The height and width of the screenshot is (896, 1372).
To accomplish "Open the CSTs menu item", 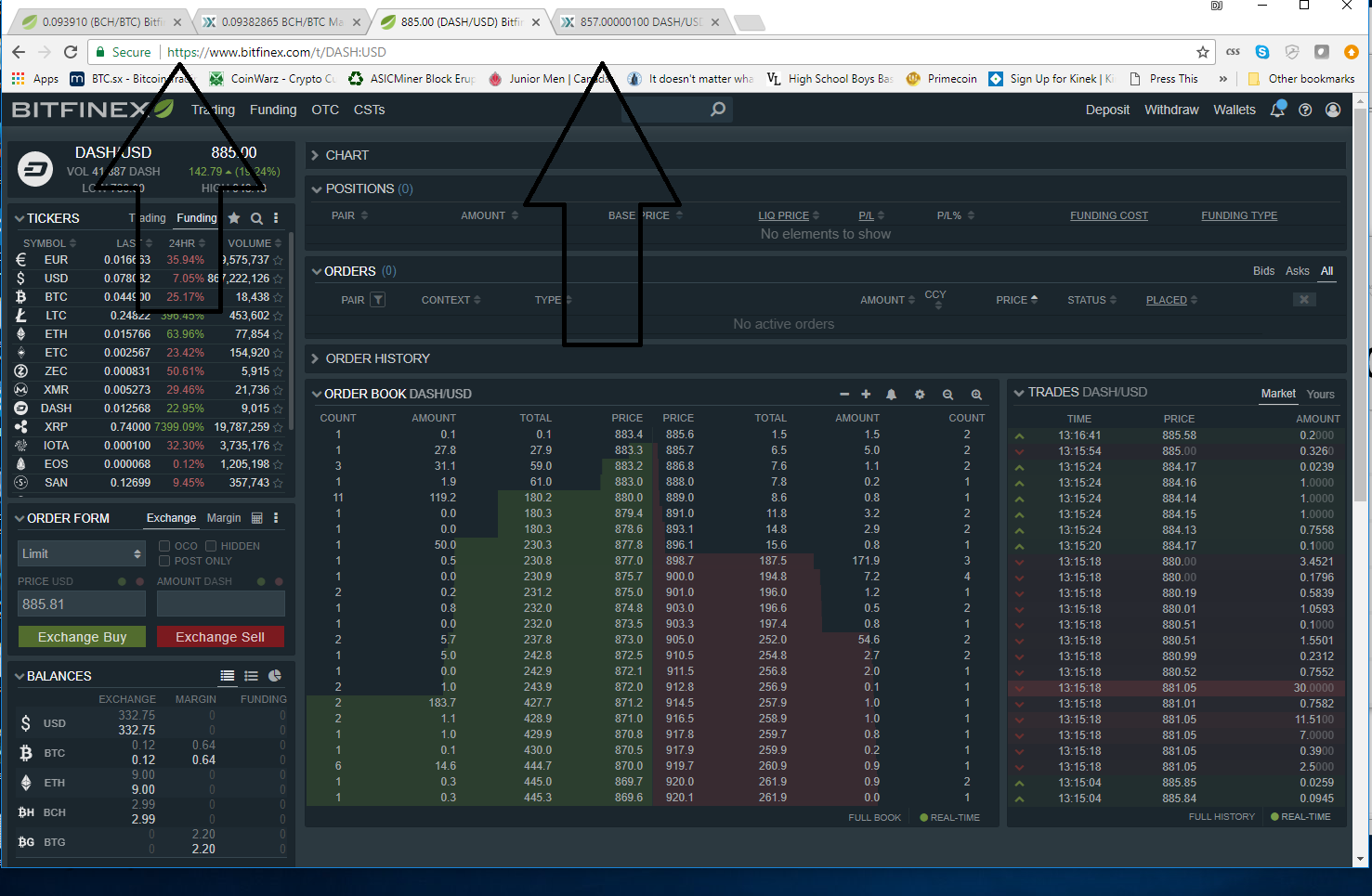I will point(369,110).
